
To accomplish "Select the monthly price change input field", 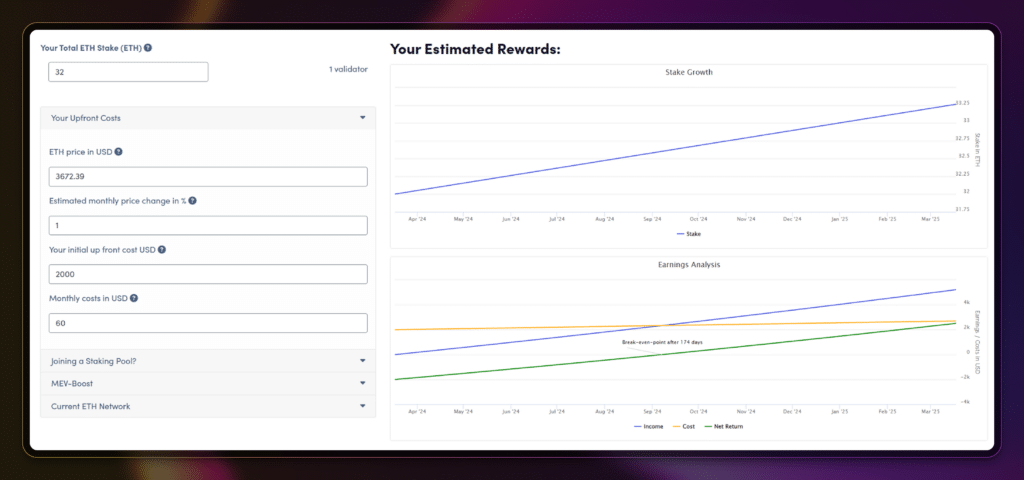I will click(208, 225).
